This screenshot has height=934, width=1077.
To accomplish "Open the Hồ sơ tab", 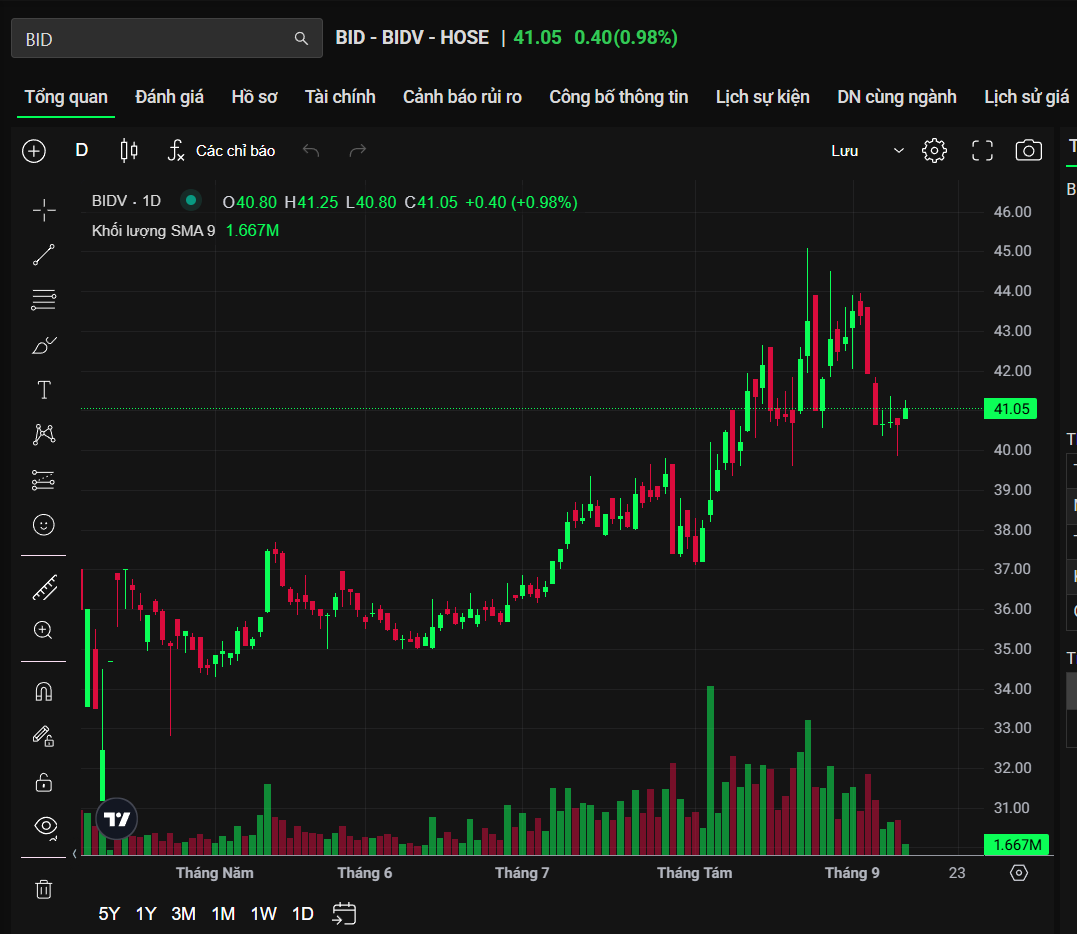I will coord(254,97).
